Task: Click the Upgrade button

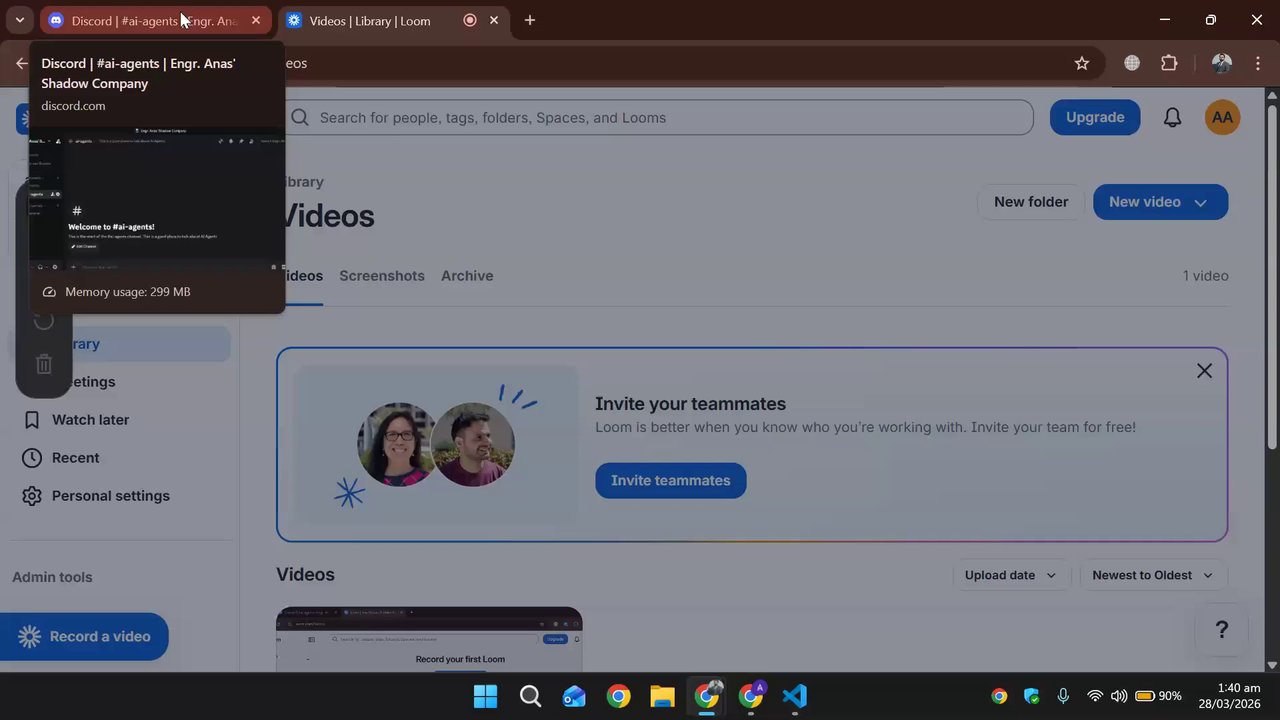Action: point(1095,117)
